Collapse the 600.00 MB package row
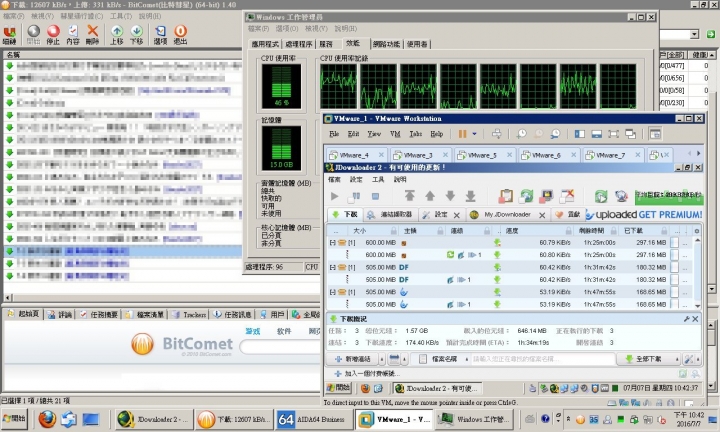The height and width of the screenshot is (432, 720). (332, 243)
